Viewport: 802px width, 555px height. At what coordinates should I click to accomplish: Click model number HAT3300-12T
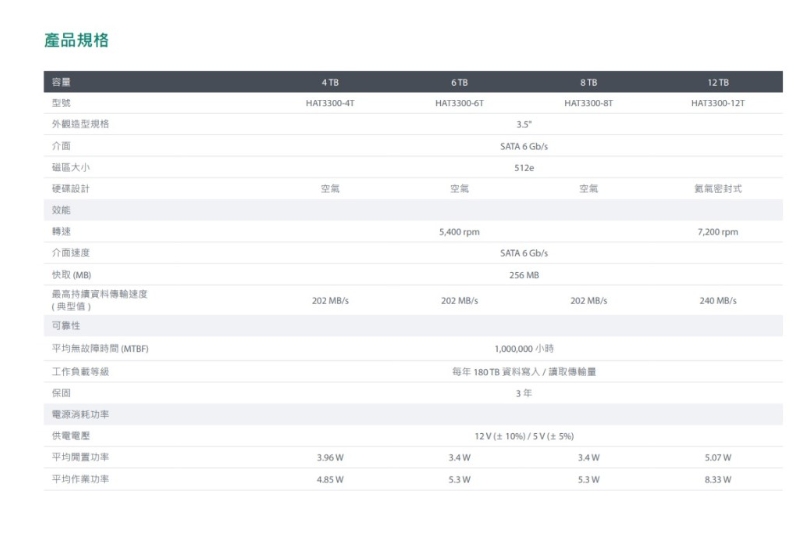pos(718,103)
